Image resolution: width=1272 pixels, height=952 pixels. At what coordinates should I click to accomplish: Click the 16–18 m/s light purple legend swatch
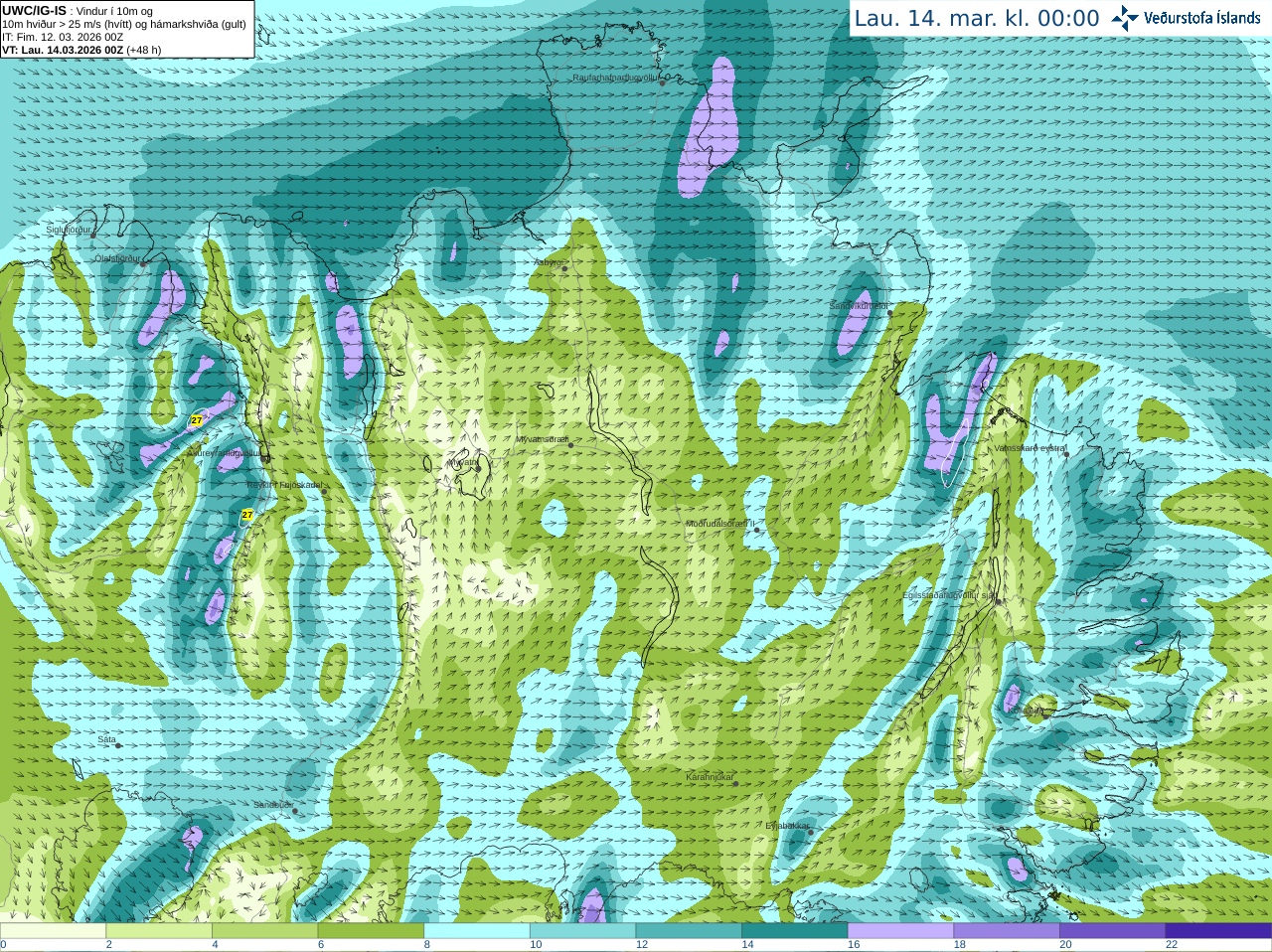tap(900, 931)
